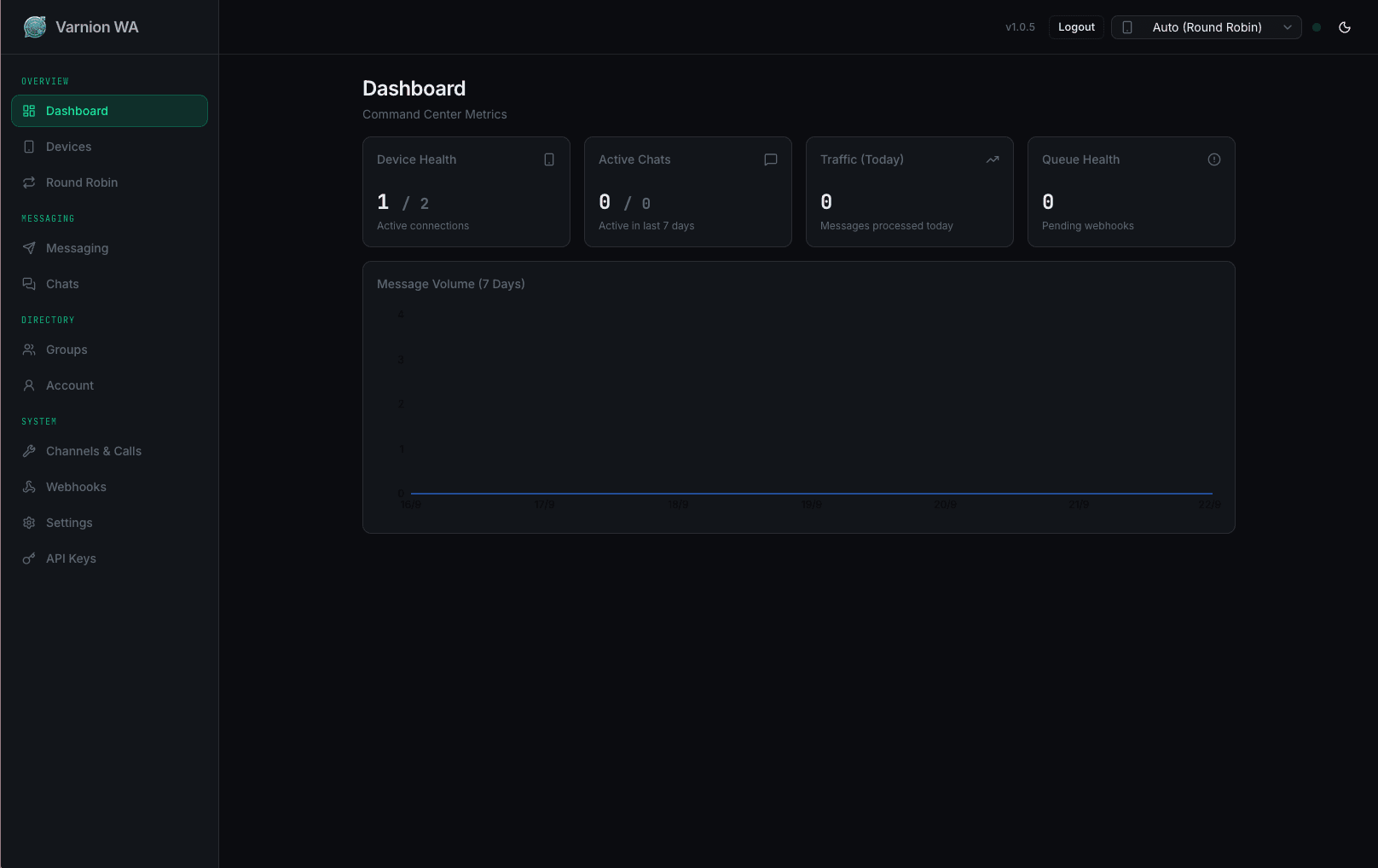Navigate to Webhooks
This screenshot has width=1378, height=868.
coord(109,487)
